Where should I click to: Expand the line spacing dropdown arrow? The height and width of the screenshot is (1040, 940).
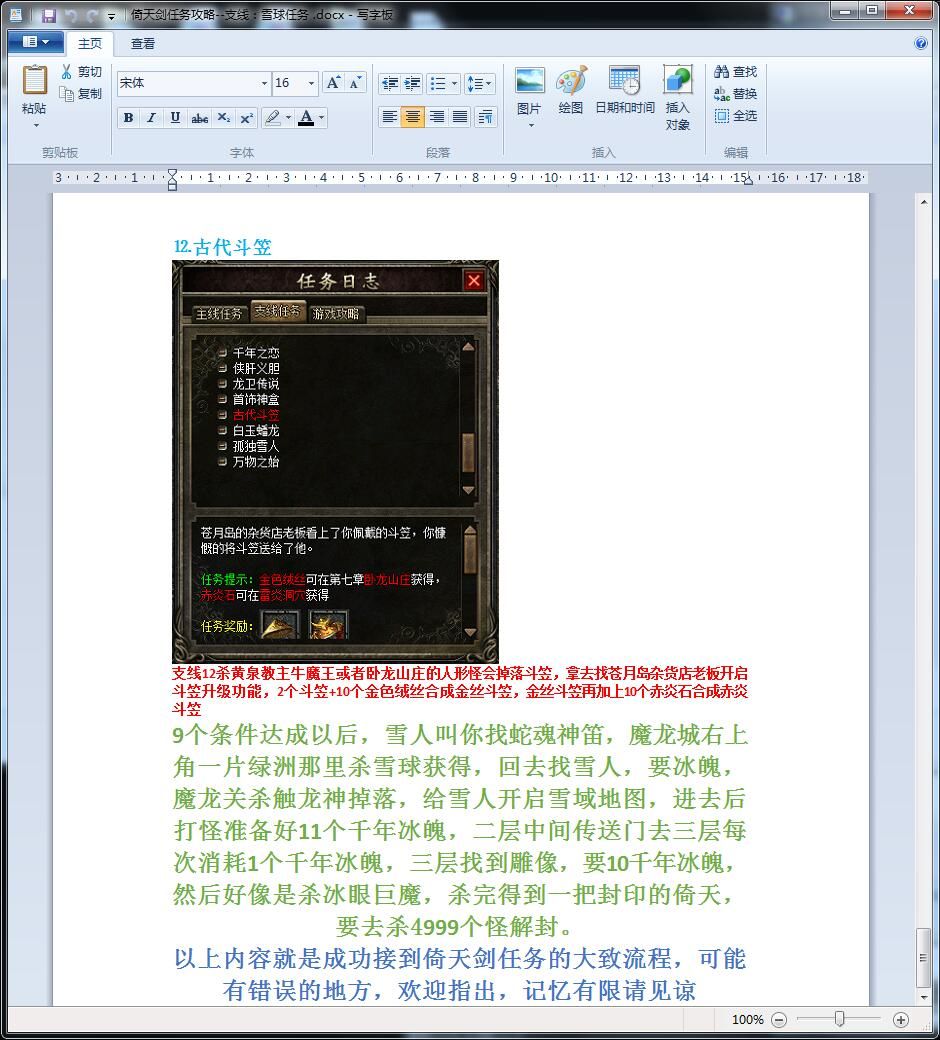point(489,84)
